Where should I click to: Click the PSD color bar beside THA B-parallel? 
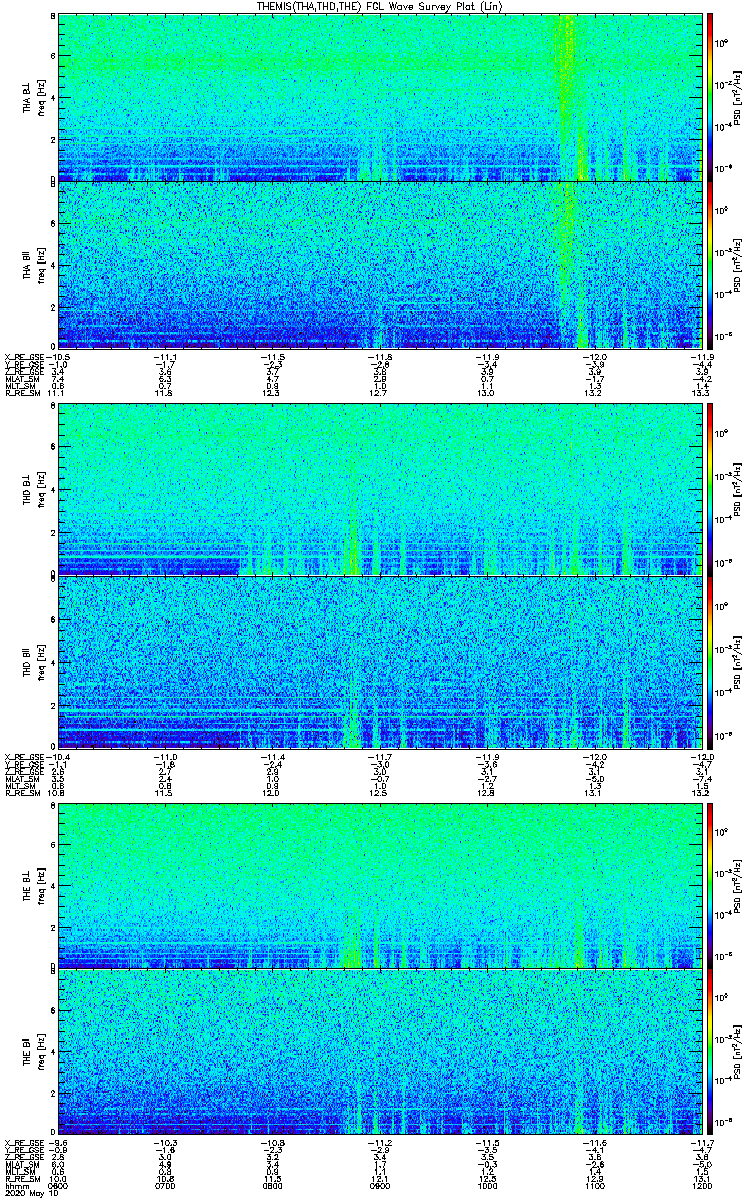tap(710, 264)
